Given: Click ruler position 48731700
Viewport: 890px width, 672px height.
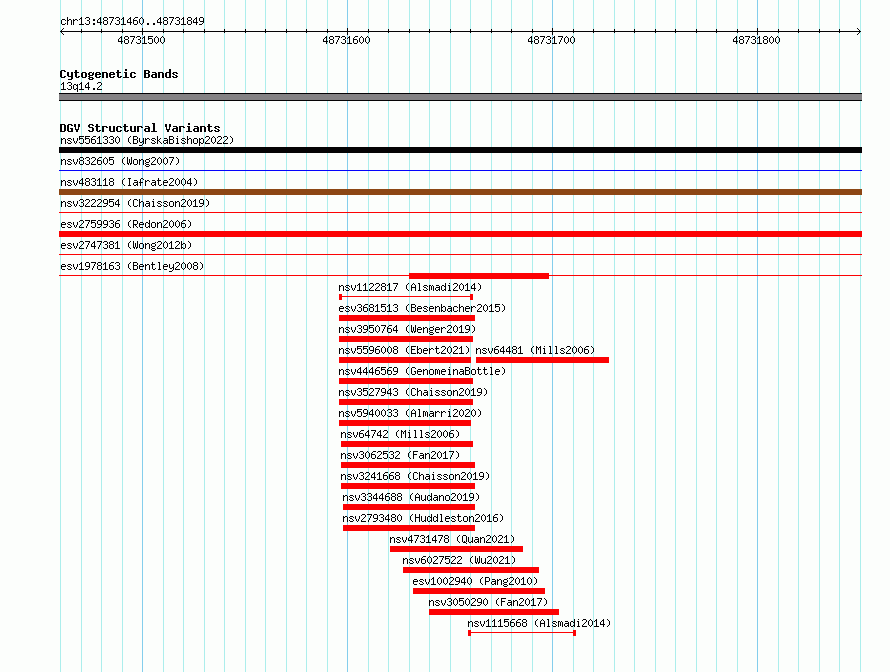Looking at the screenshot, I should (551, 40).
